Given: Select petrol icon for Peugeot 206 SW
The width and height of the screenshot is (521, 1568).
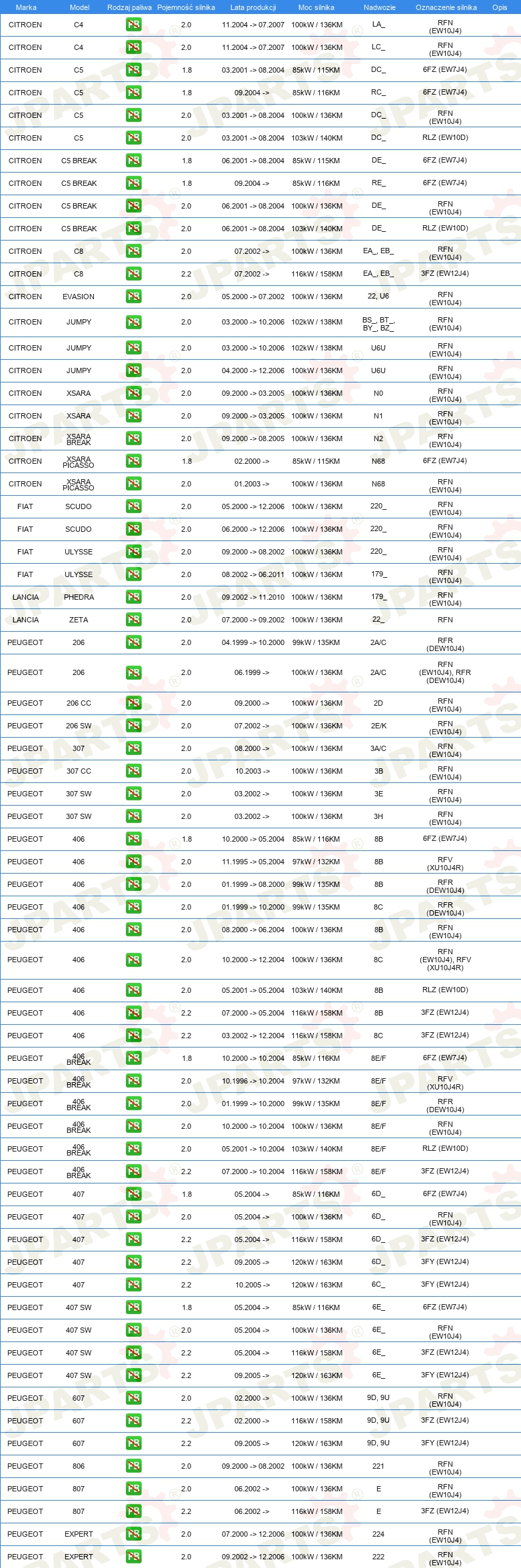Looking at the screenshot, I should click(x=134, y=726).
